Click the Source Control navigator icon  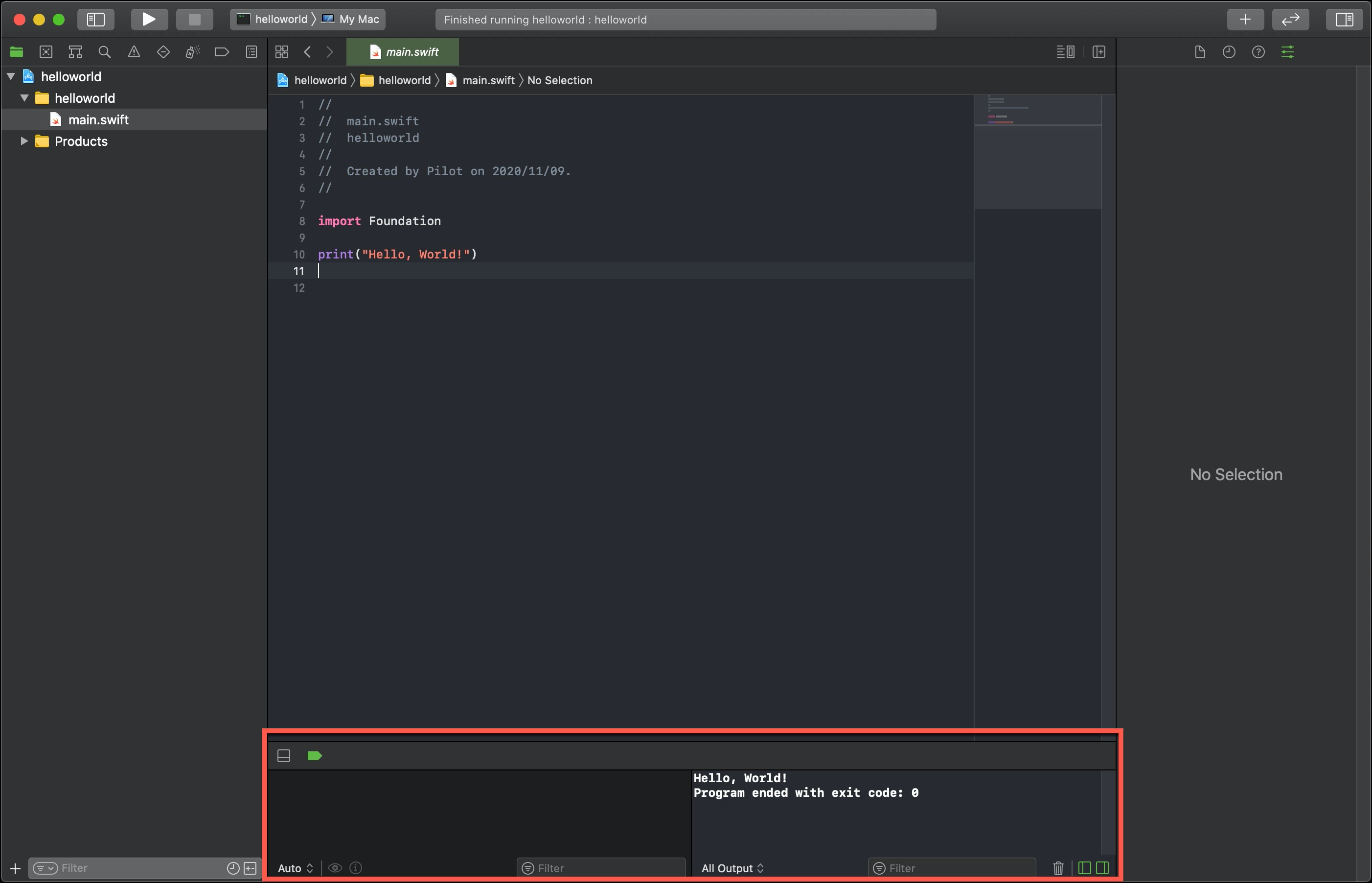pyautogui.click(x=46, y=52)
